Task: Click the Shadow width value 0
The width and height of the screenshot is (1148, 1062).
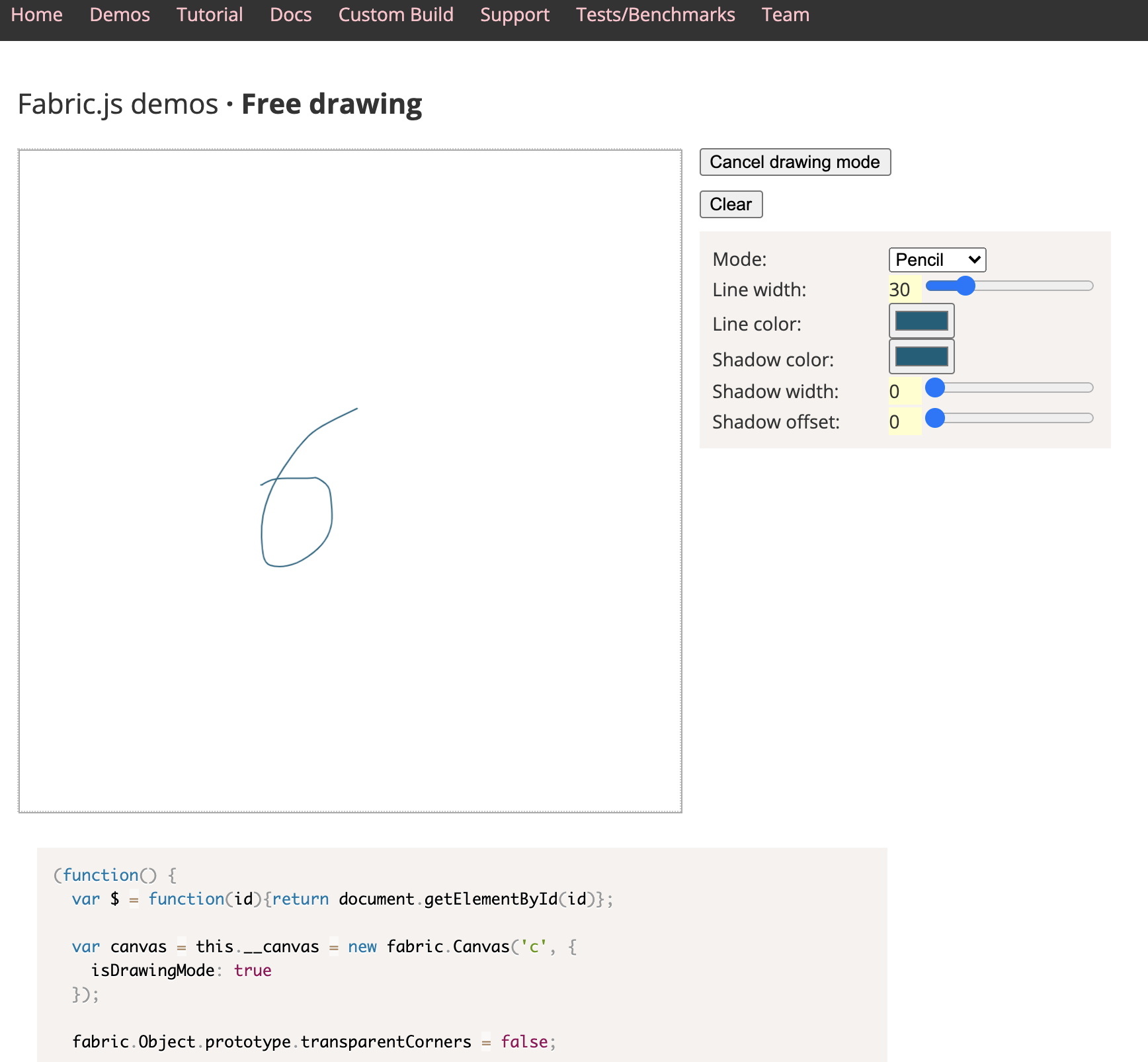Action: [x=904, y=391]
